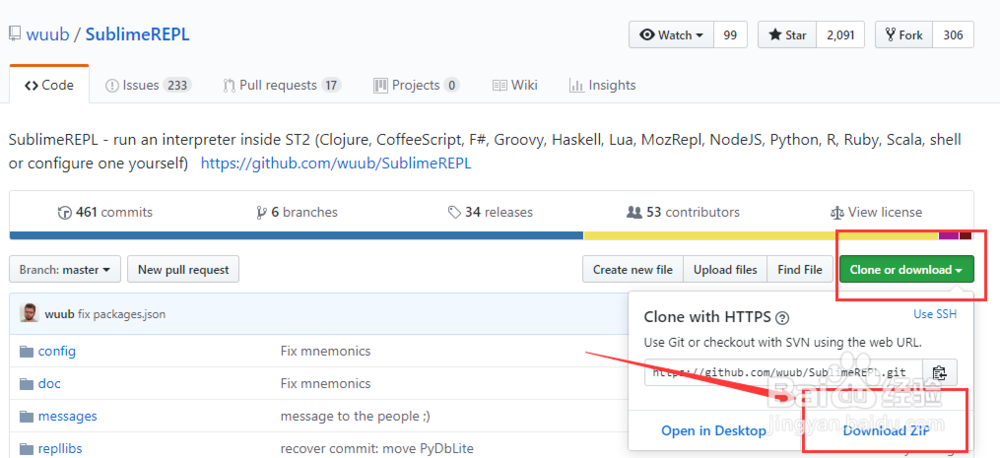This screenshot has width=1000, height=458.
Task: View the 2,091 stargazers count
Action: pos(841,35)
